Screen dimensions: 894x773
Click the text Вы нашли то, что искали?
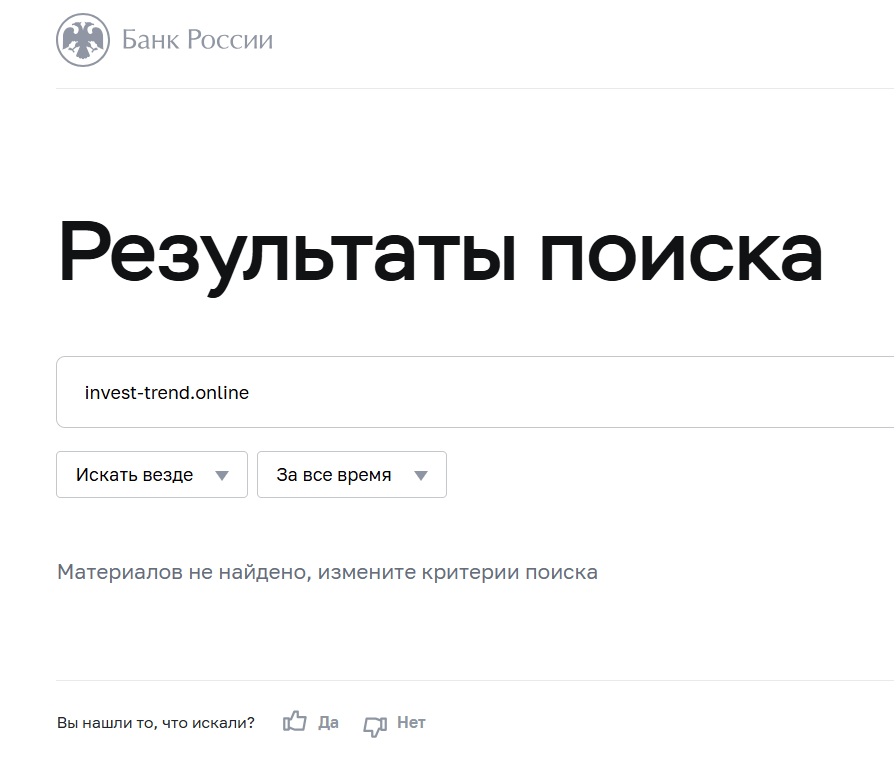(x=157, y=721)
